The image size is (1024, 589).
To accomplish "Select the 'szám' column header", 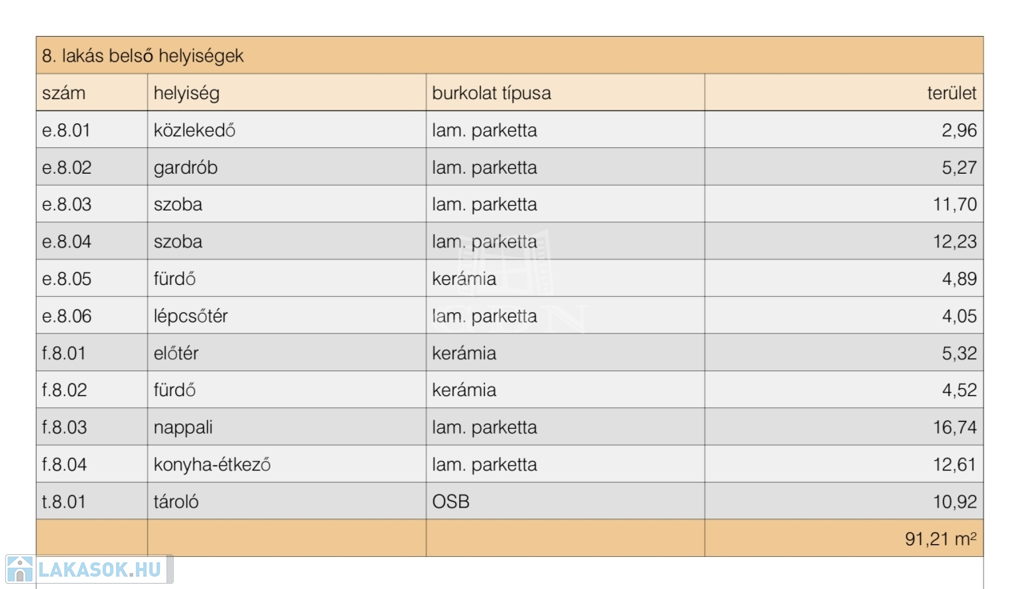I will coord(64,93).
